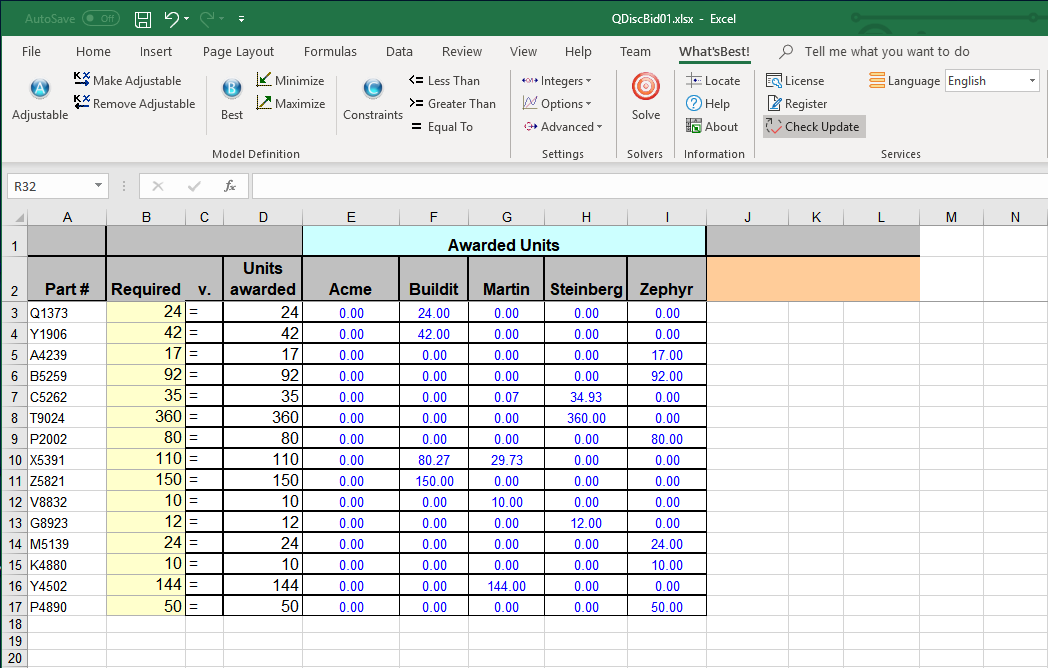This screenshot has height=668, width=1048.
Task: Click Check Update button
Action: pos(813,126)
